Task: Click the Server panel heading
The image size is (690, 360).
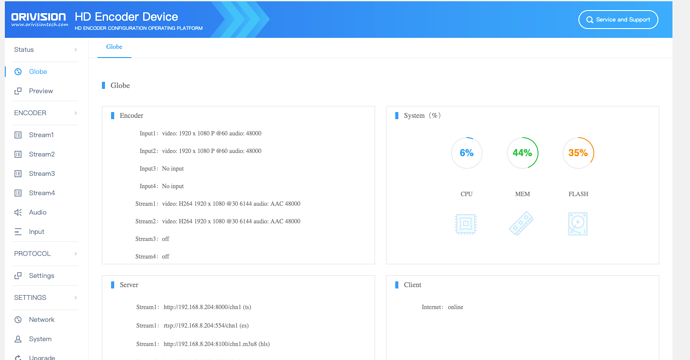Action: pos(128,285)
